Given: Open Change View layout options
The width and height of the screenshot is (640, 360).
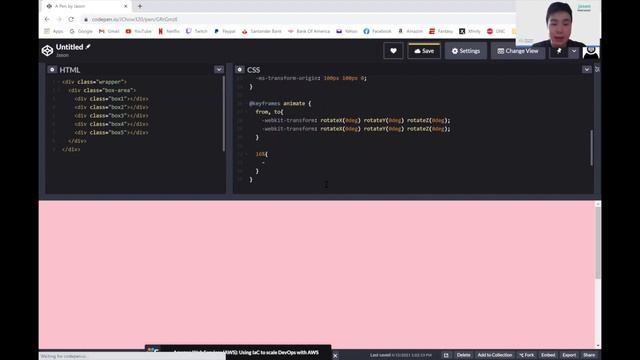Looking at the screenshot, I should tap(518, 51).
